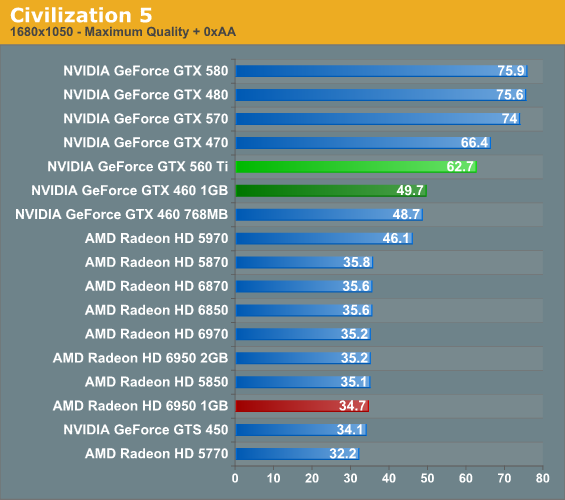The image size is (565, 500).
Task: Click the 80 tick on the x-axis
Action: [543, 478]
